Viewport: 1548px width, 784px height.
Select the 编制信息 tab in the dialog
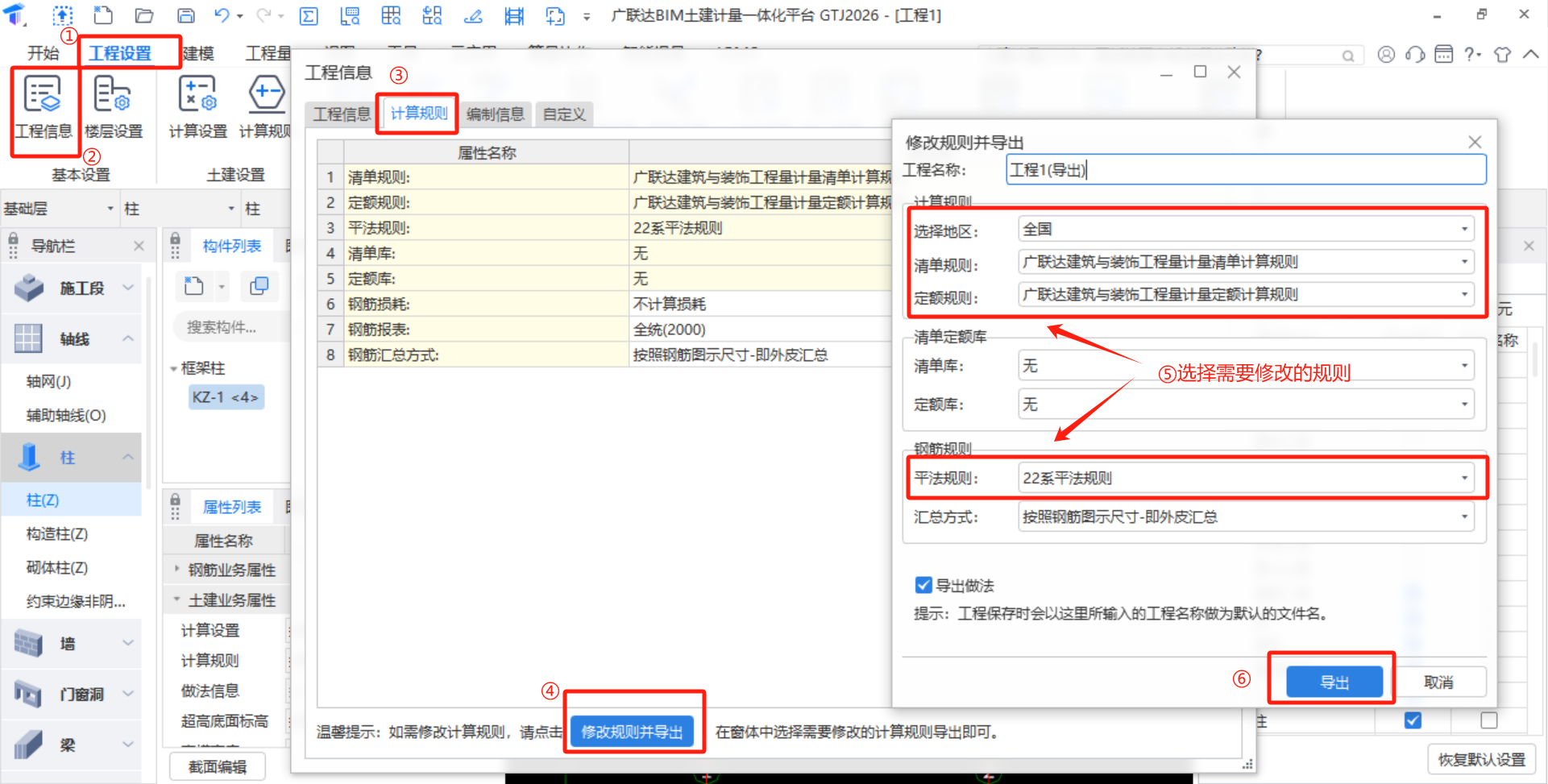coord(495,114)
